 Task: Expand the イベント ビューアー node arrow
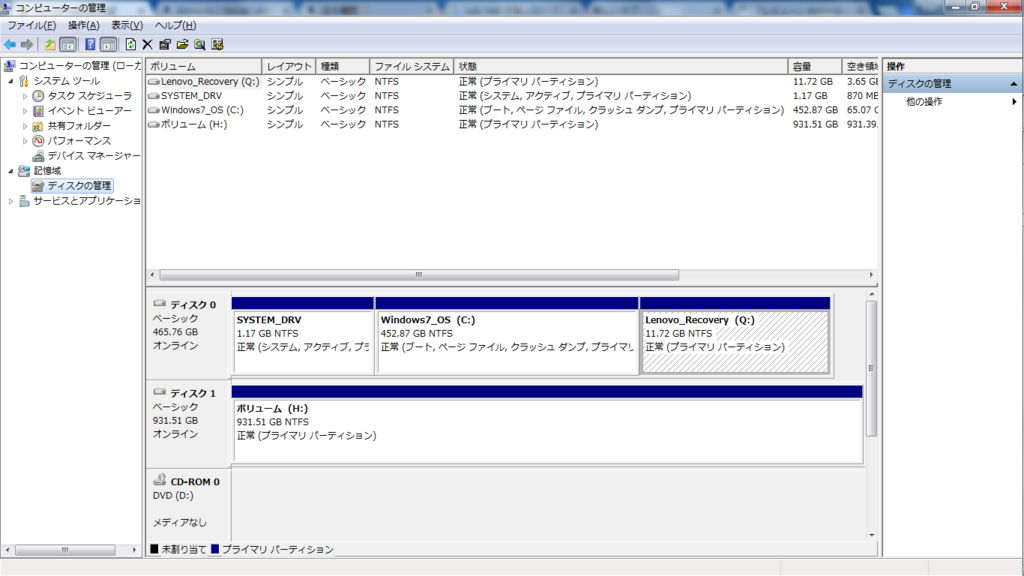[x=25, y=111]
